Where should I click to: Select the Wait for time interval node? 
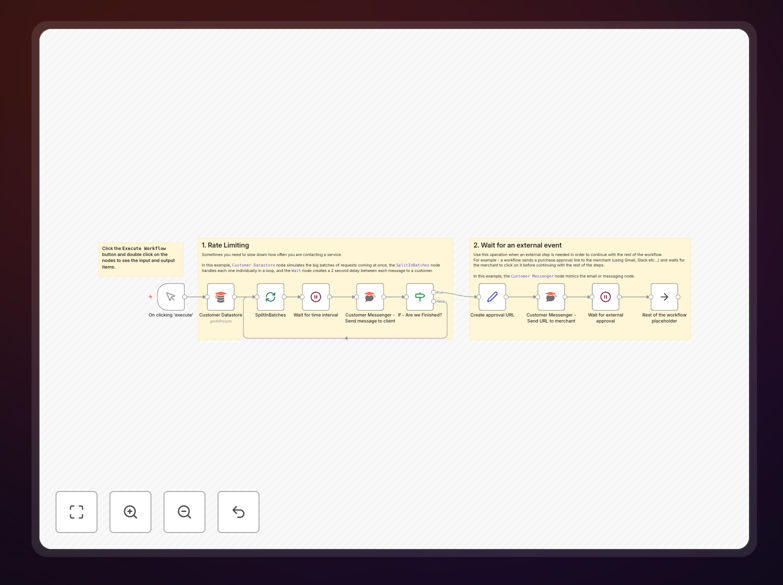click(x=316, y=297)
